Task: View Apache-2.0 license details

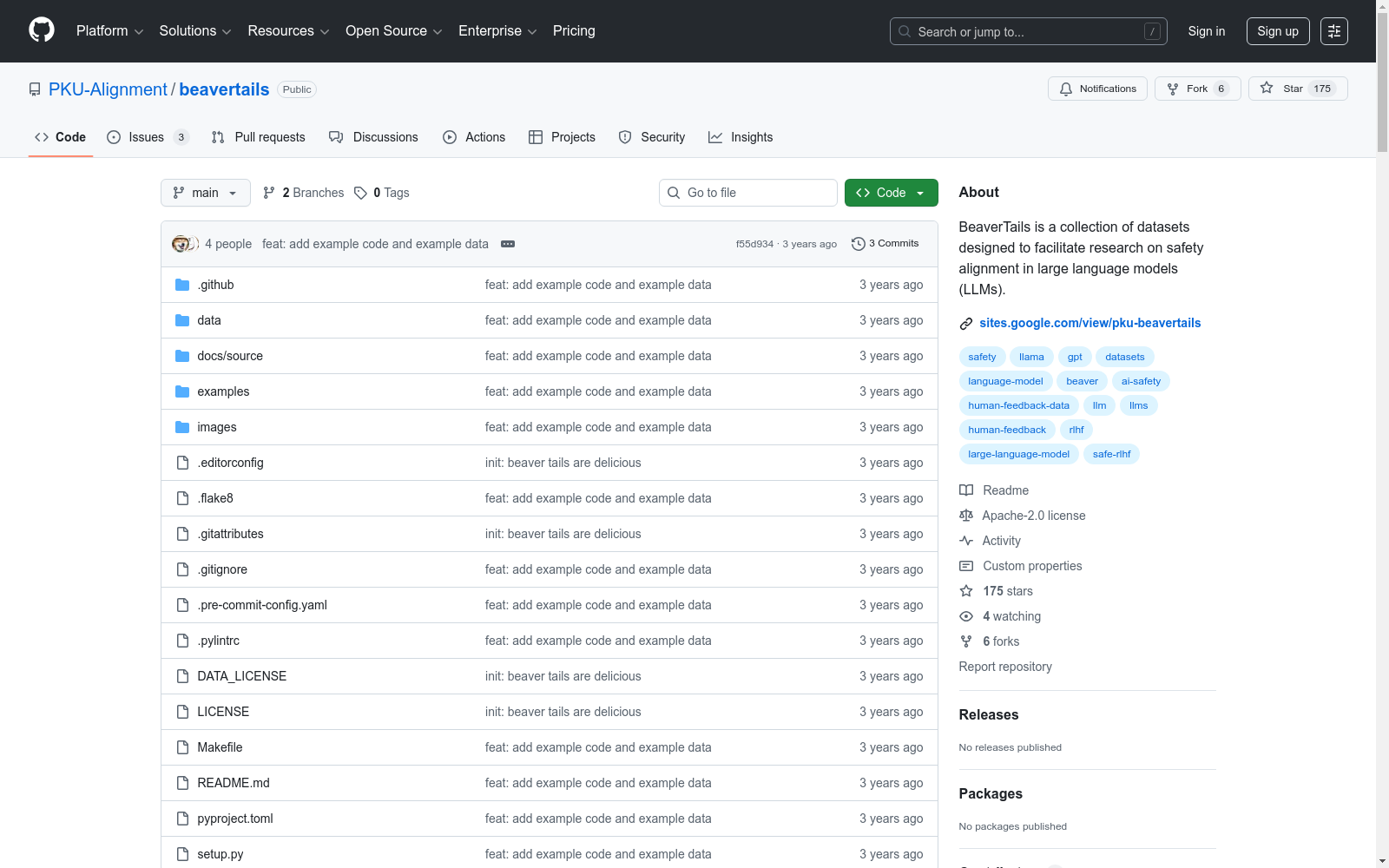Action: click(x=1023, y=516)
